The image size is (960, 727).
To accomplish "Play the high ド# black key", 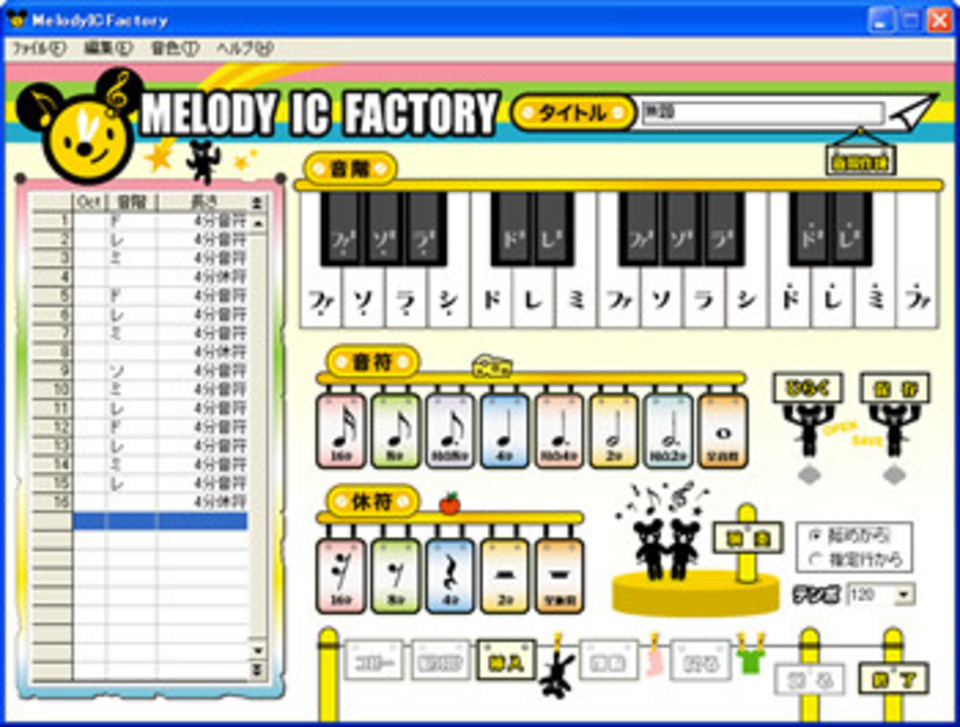I will [810, 228].
